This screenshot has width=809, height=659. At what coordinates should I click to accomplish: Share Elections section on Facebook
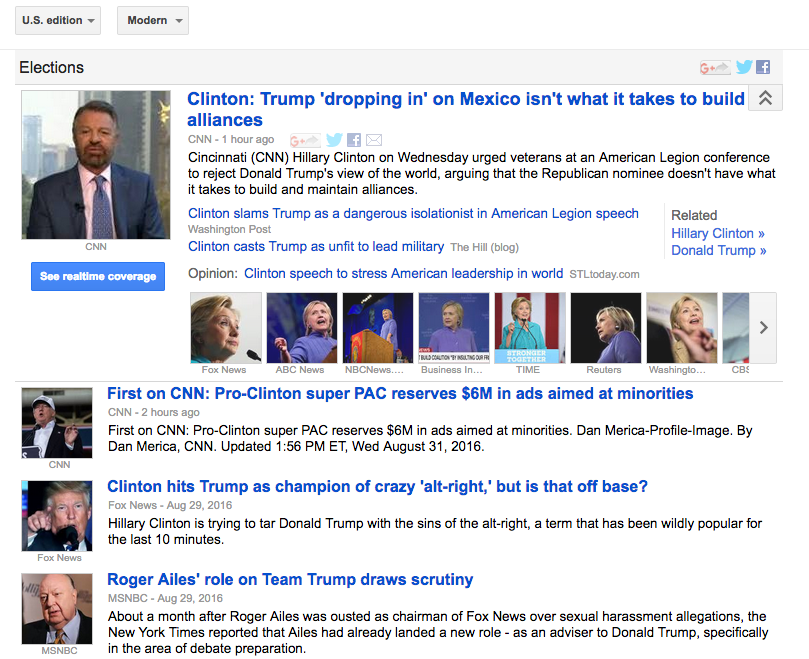763,67
